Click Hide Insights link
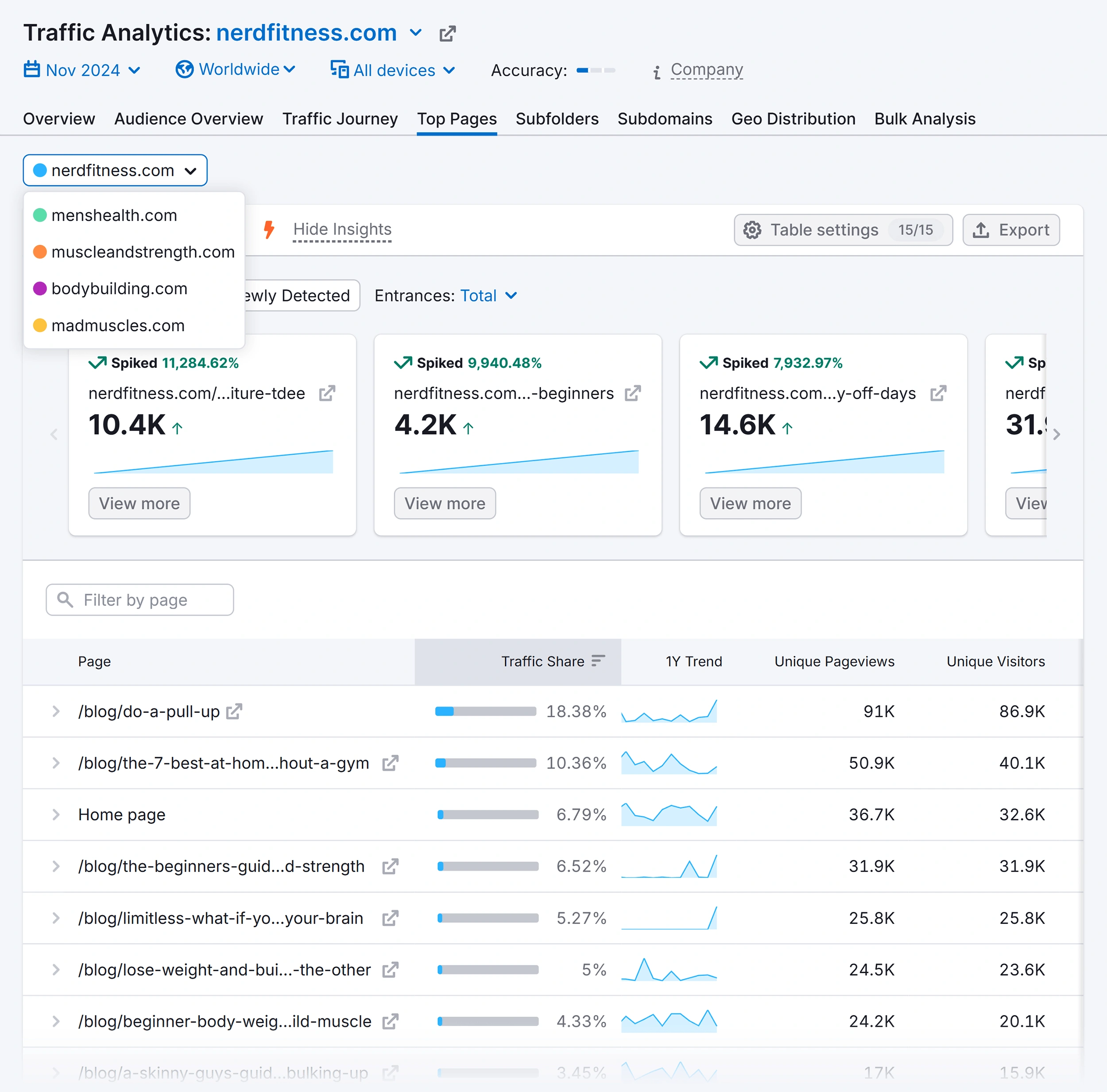The image size is (1107, 1092). pyautogui.click(x=342, y=229)
